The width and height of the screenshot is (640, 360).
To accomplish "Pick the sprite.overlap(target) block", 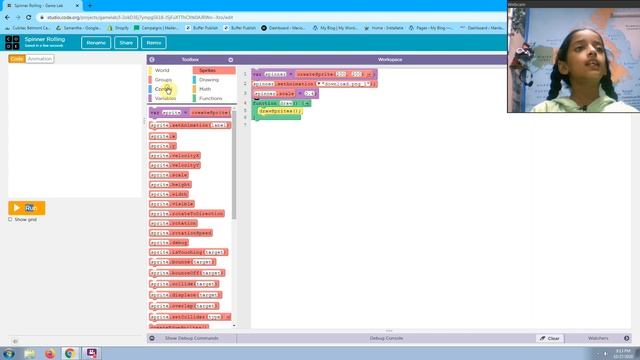I will point(184,306).
